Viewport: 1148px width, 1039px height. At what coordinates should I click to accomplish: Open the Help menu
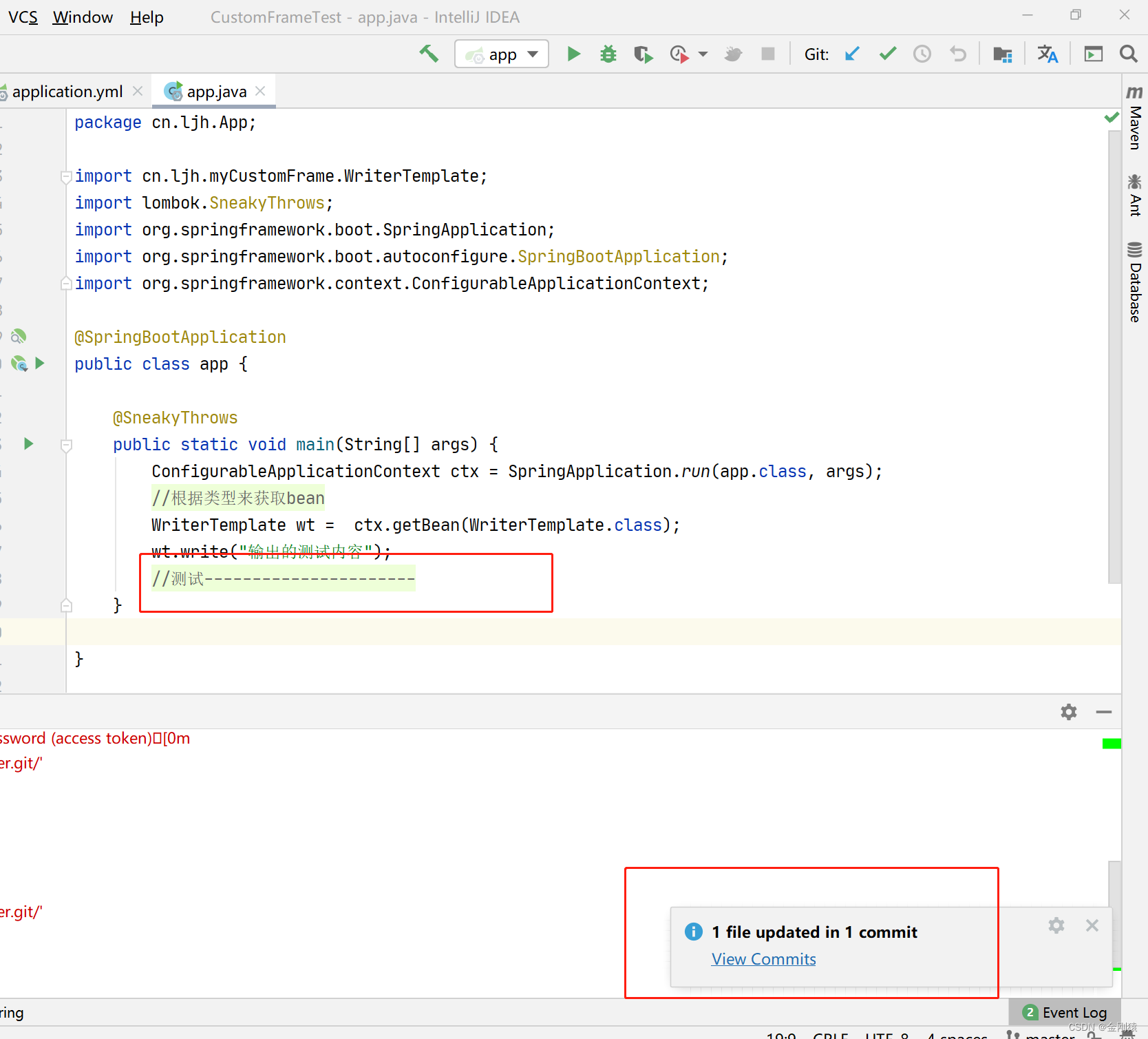(147, 17)
